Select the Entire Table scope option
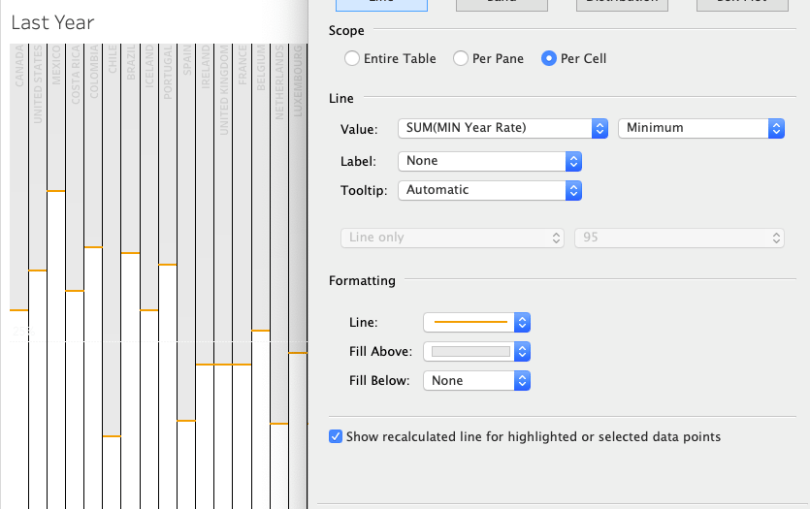 [352, 59]
